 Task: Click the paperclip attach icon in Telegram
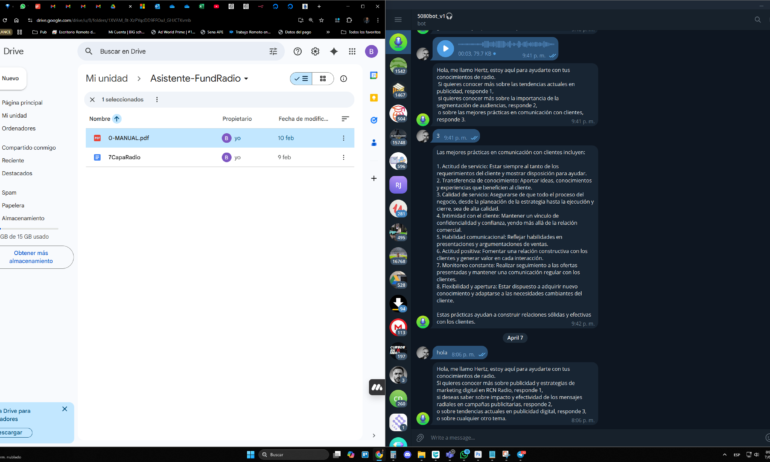coord(420,437)
